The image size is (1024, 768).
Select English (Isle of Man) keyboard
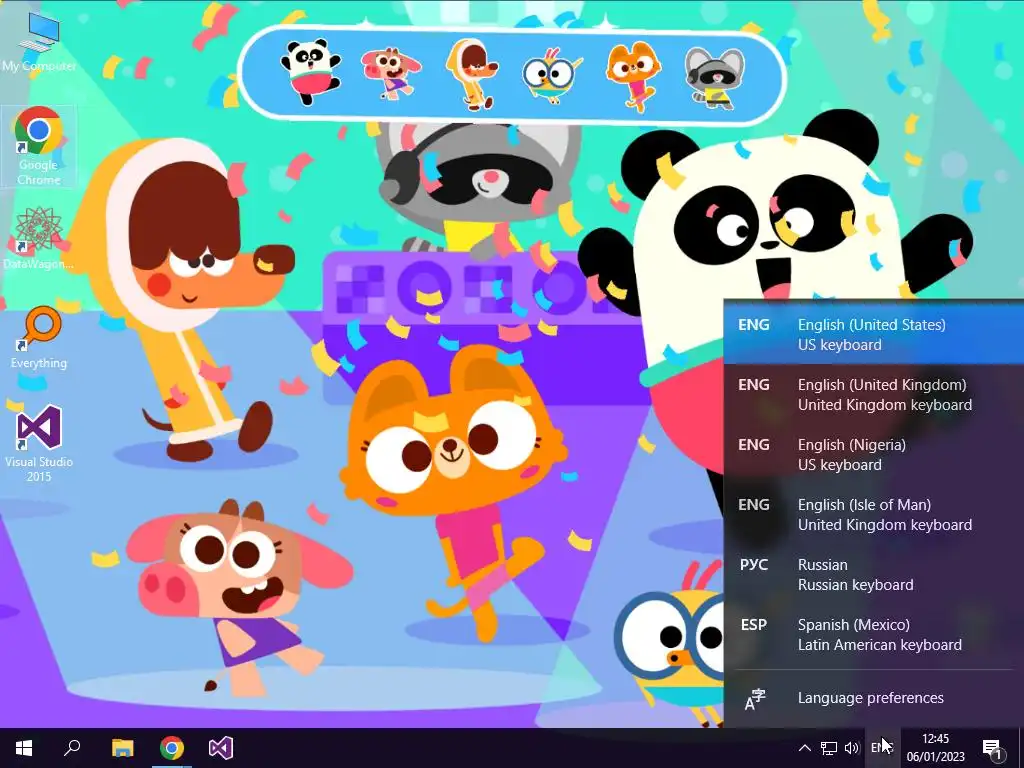[874, 515]
